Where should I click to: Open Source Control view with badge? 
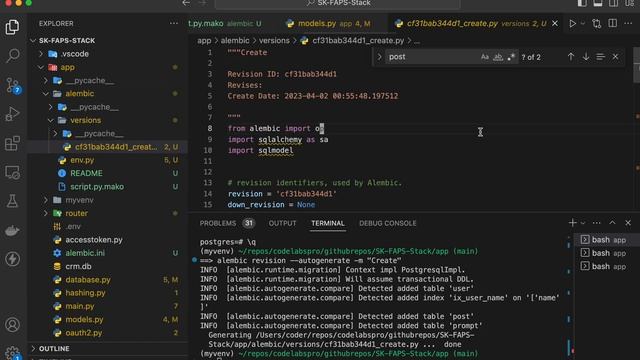click(12, 85)
